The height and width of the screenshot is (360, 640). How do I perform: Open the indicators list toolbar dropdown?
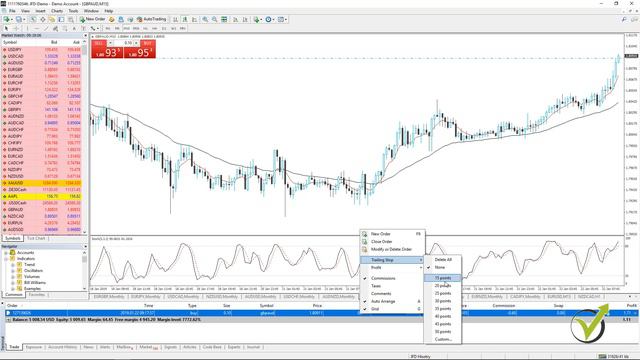pos(257,19)
